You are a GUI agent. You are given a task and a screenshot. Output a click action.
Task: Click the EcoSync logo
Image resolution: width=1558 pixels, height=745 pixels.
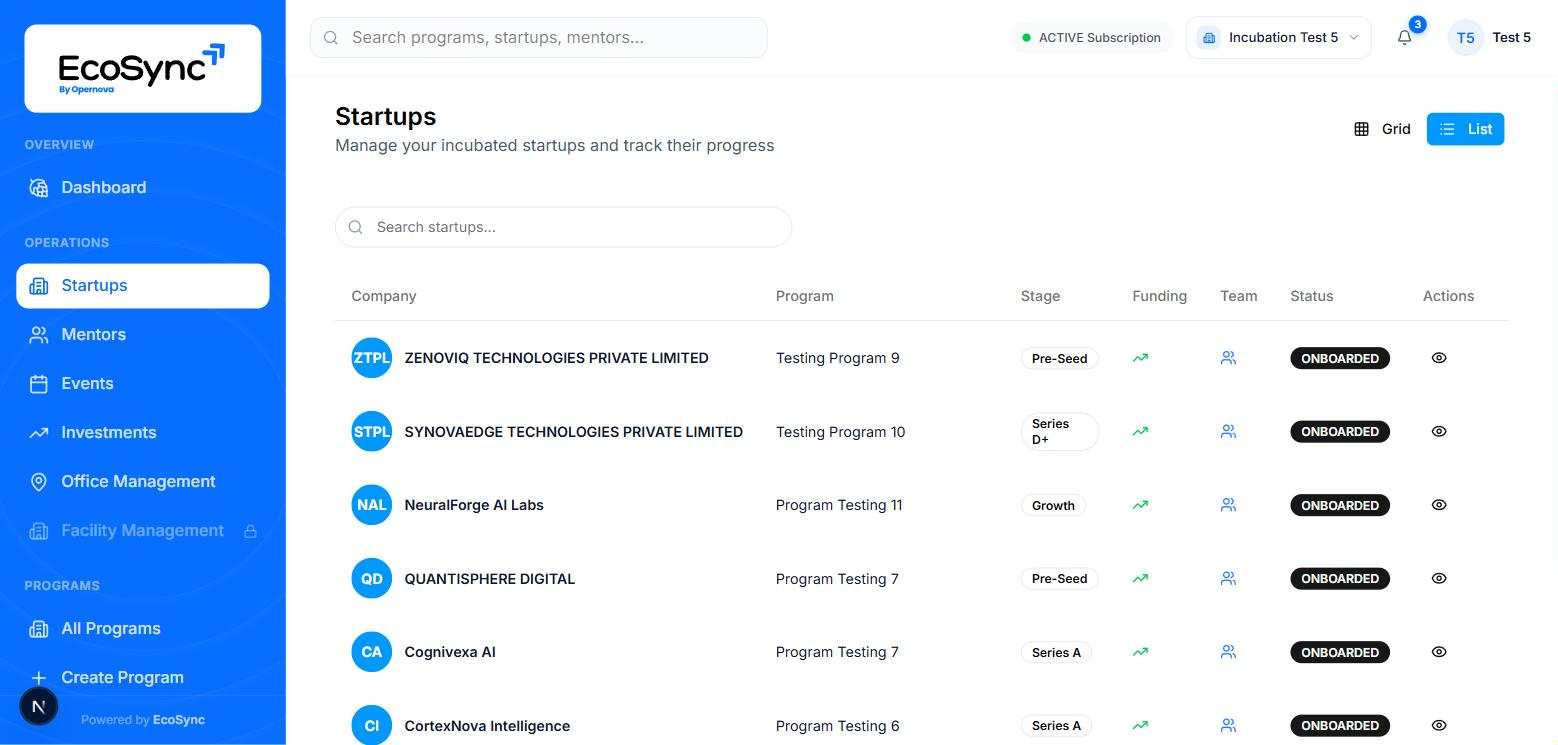143,69
